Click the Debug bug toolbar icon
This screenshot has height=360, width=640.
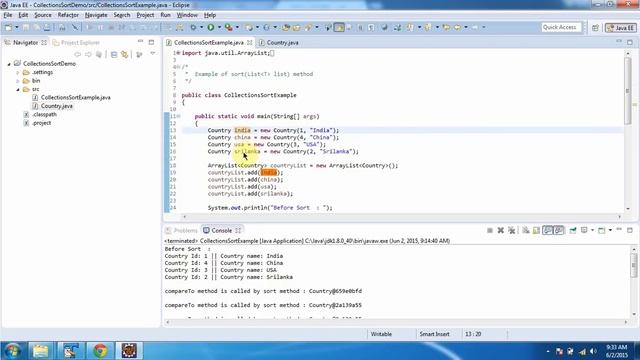click(193, 27)
